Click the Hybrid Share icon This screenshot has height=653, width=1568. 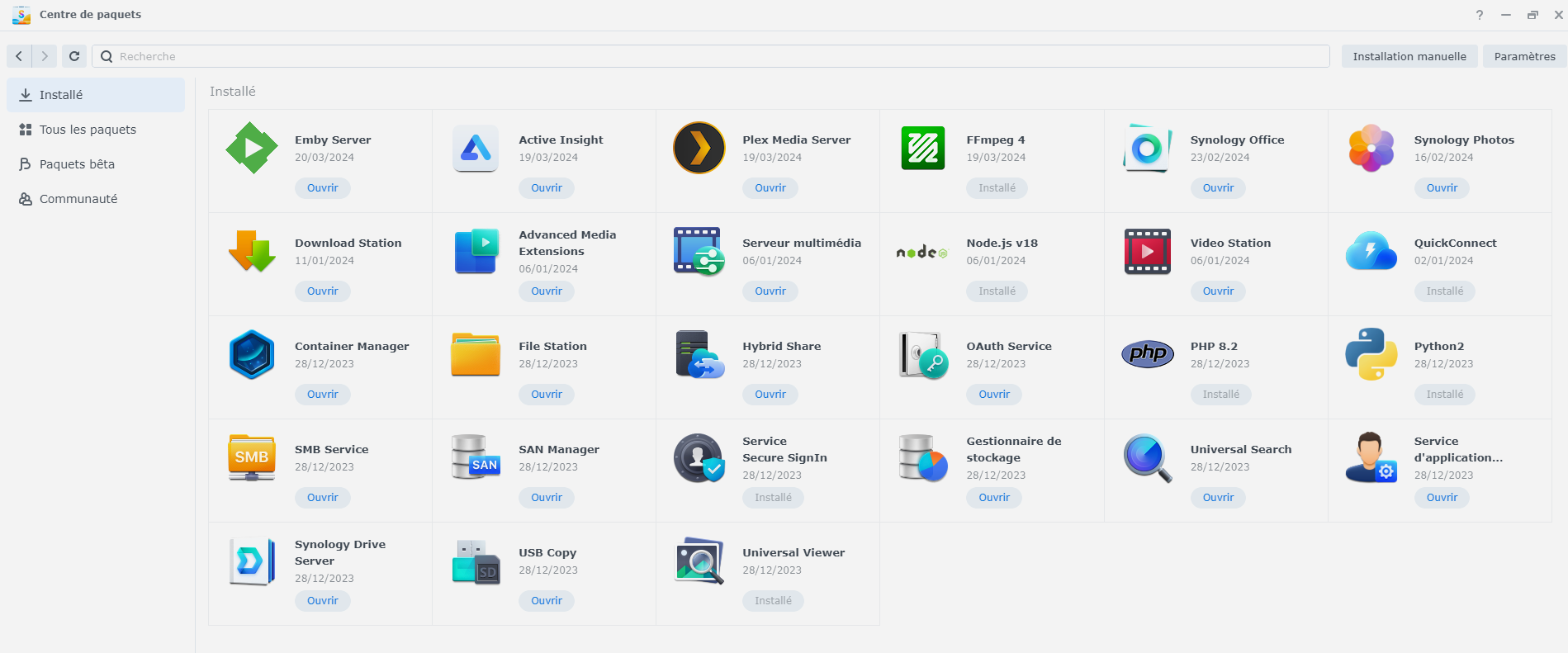pos(699,354)
